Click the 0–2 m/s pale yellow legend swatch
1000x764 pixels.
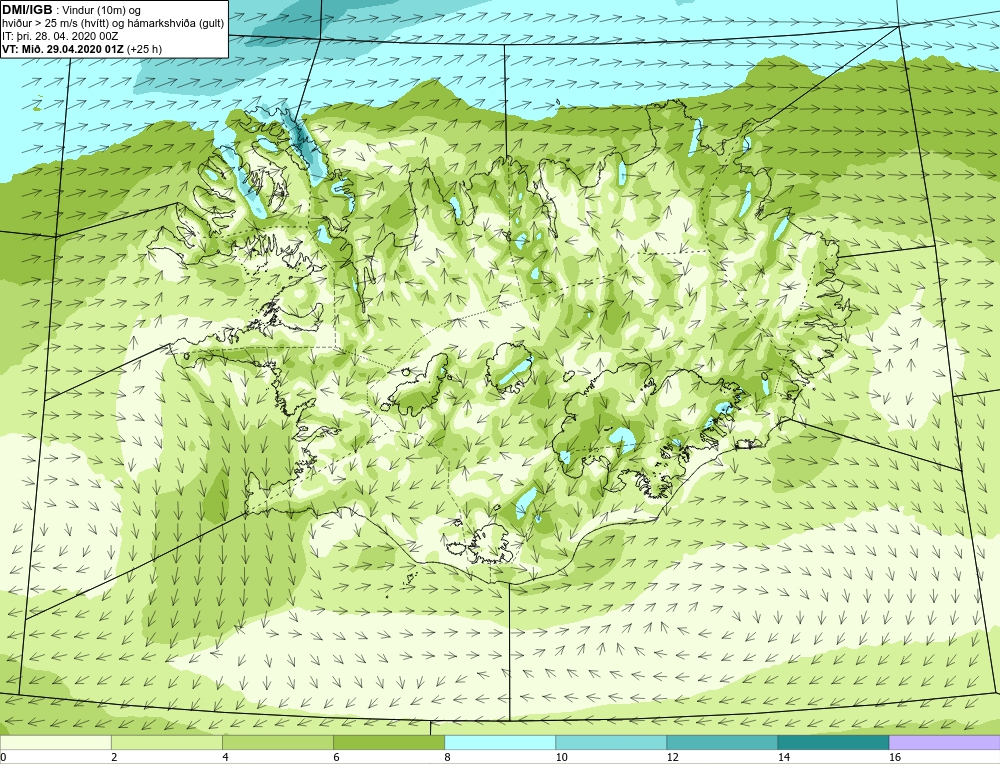pos(55,742)
